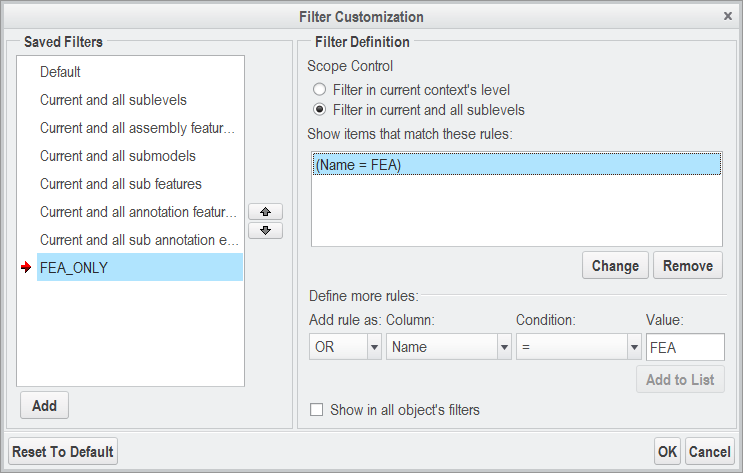Open the Condition dropdown
This screenshot has width=743, height=473.
coord(633,347)
